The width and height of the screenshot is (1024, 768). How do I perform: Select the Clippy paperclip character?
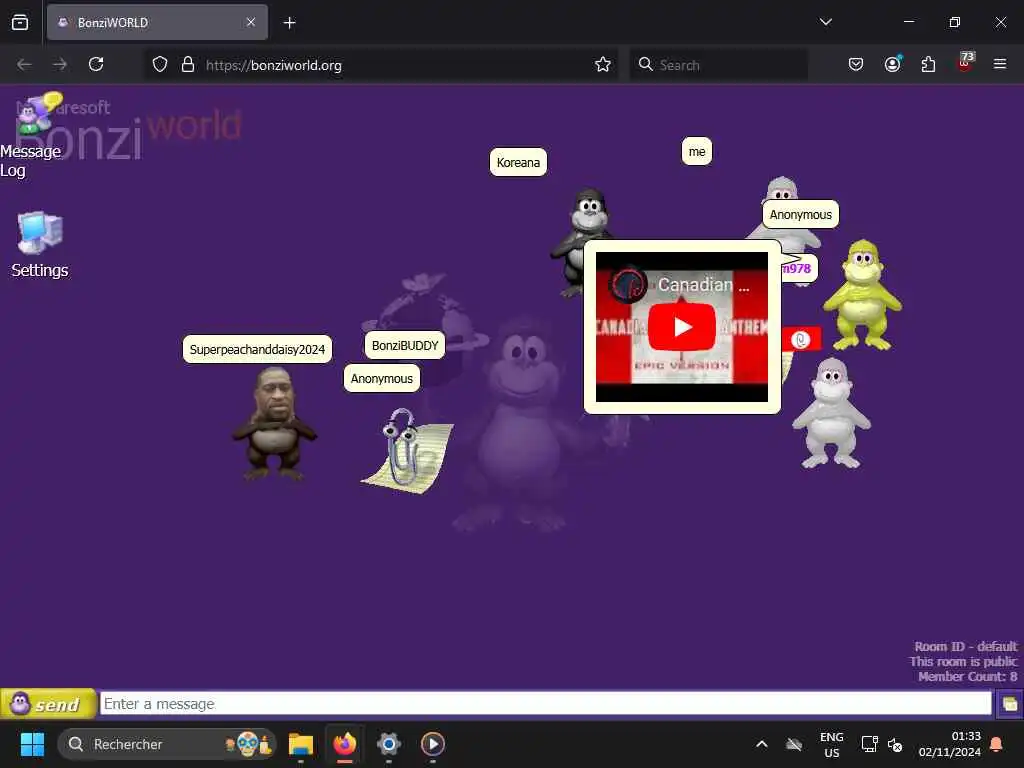(408, 451)
